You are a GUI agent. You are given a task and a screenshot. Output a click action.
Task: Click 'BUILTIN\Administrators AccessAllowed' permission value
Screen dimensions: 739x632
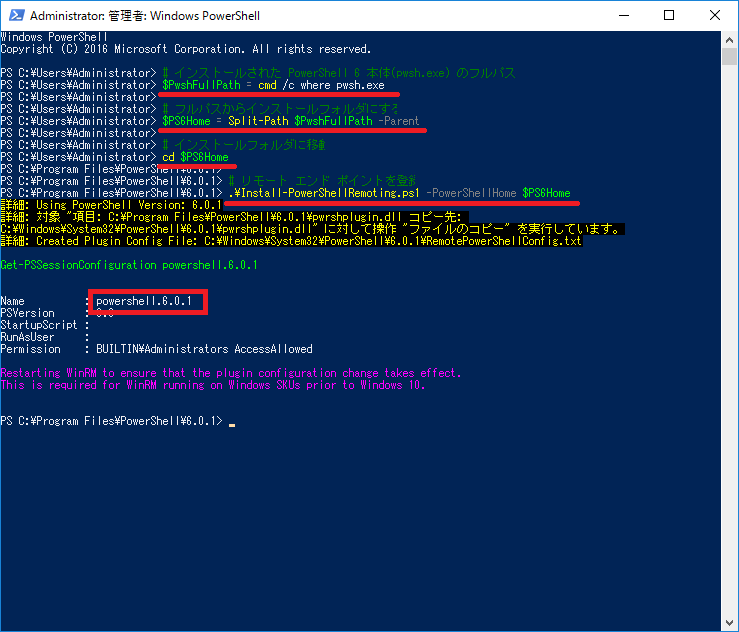[204, 349]
